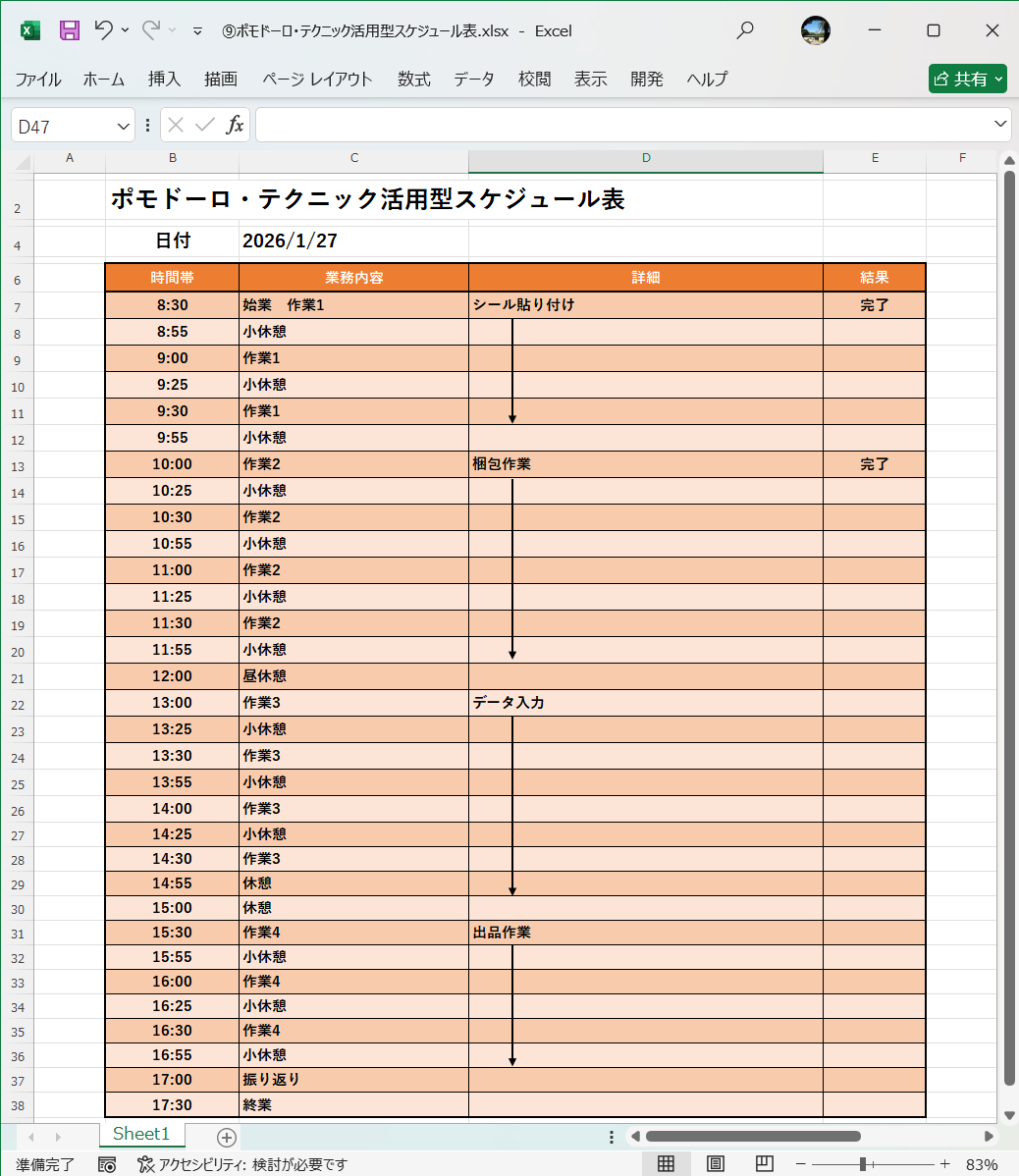Select the Sheet1 tab
1019x1176 pixels.
click(x=140, y=1134)
